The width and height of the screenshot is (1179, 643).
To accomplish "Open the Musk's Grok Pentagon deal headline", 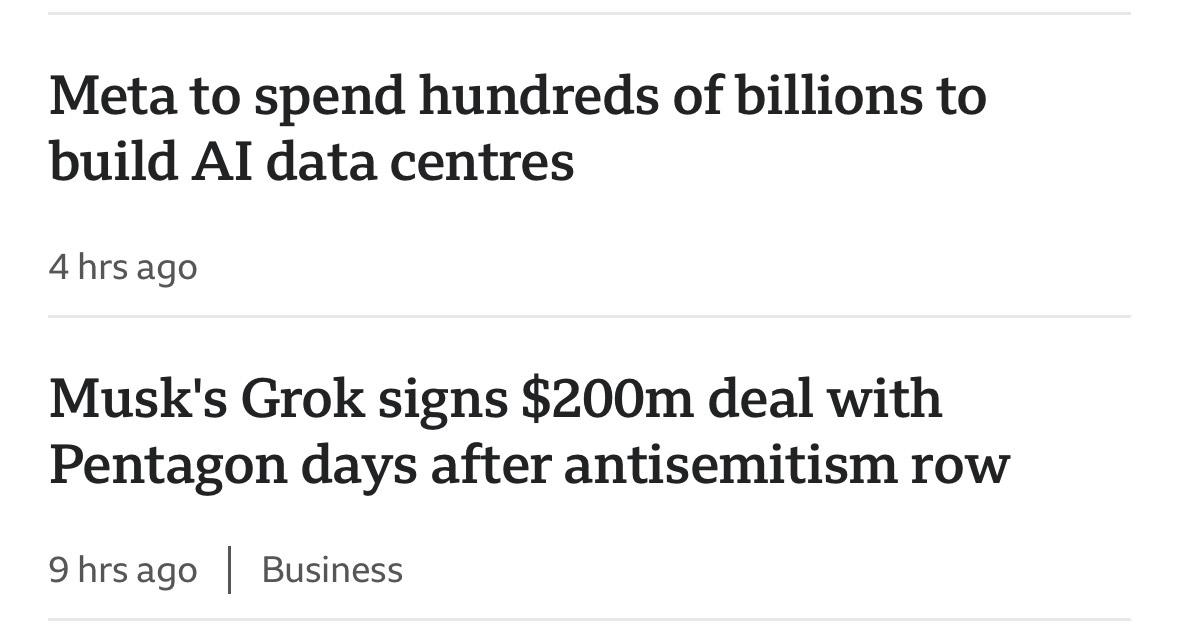I will [x=529, y=432].
